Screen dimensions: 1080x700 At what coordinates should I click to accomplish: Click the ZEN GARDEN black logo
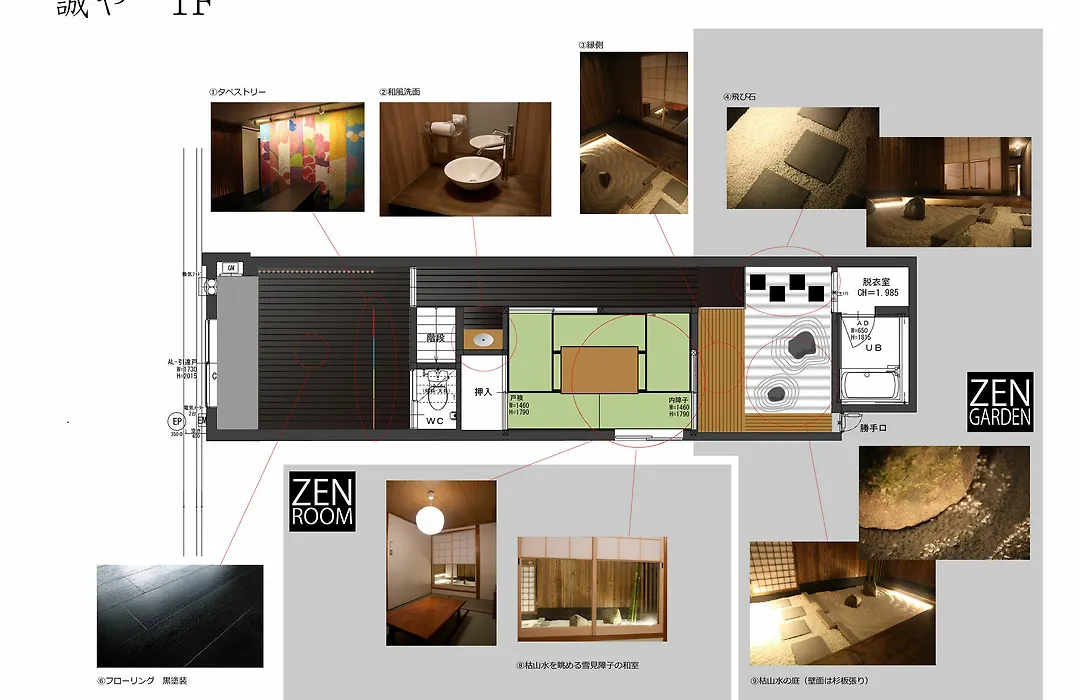[999, 402]
